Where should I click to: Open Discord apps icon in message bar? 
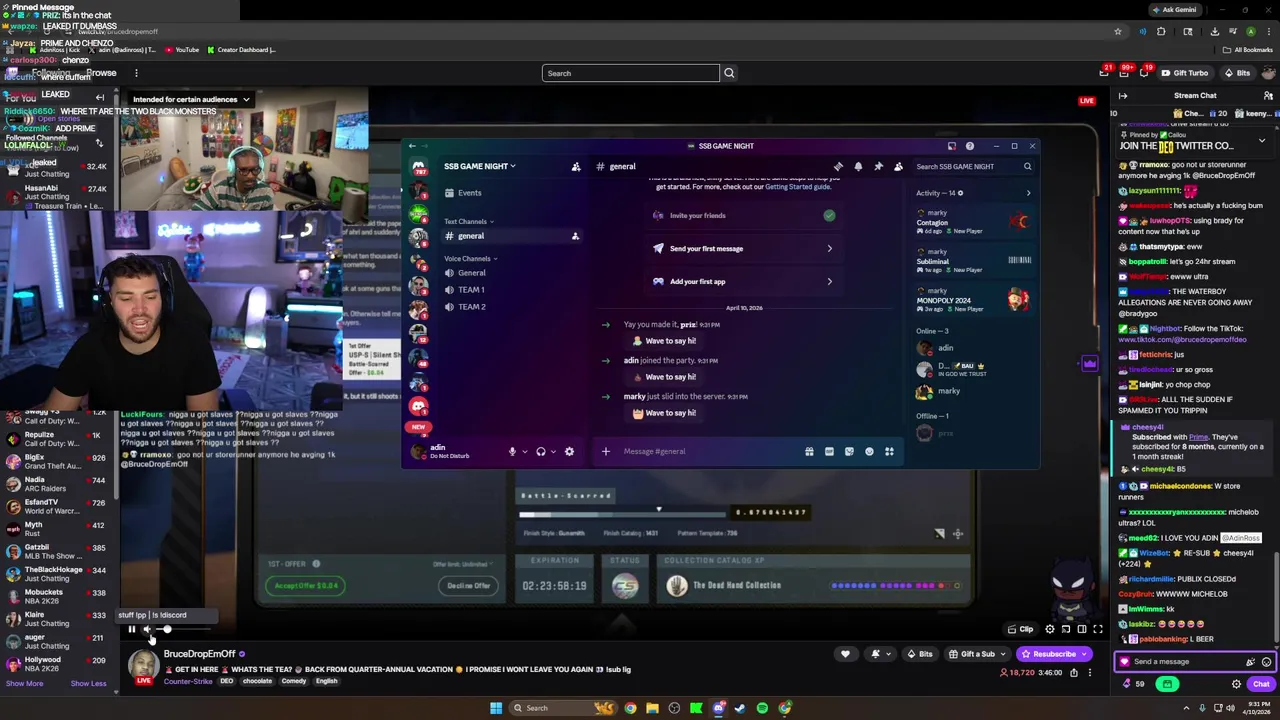pos(889,452)
